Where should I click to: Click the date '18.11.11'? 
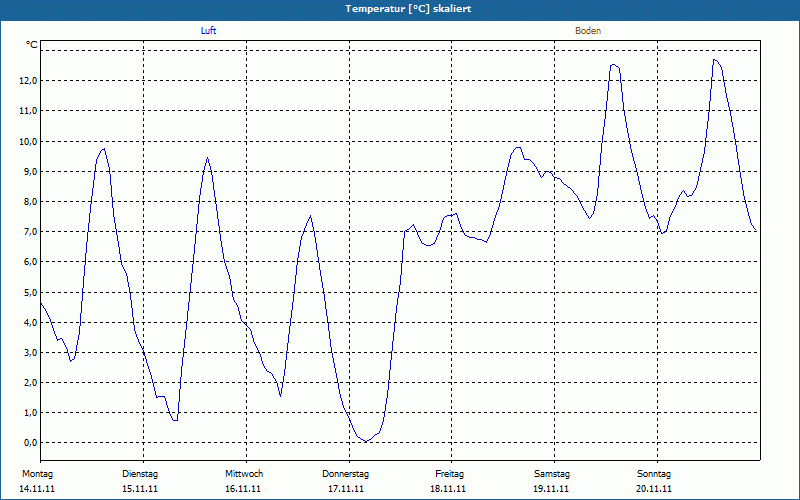(x=448, y=489)
